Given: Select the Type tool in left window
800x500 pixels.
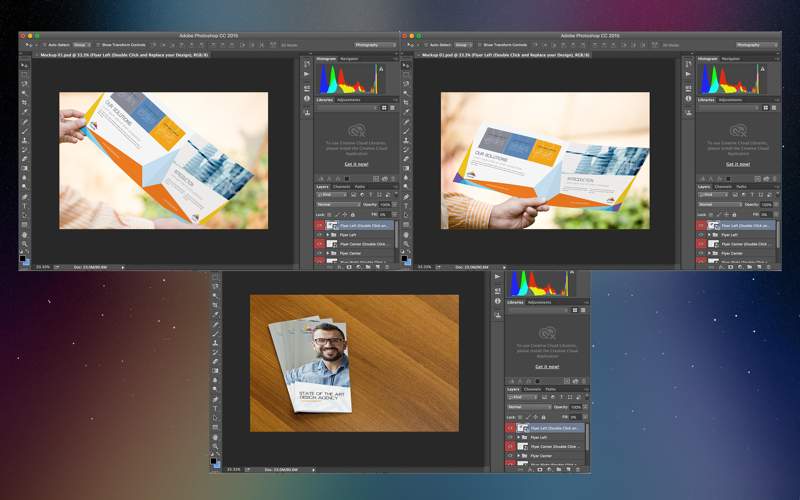Looking at the screenshot, I should pyautogui.click(x=24, y=206).
